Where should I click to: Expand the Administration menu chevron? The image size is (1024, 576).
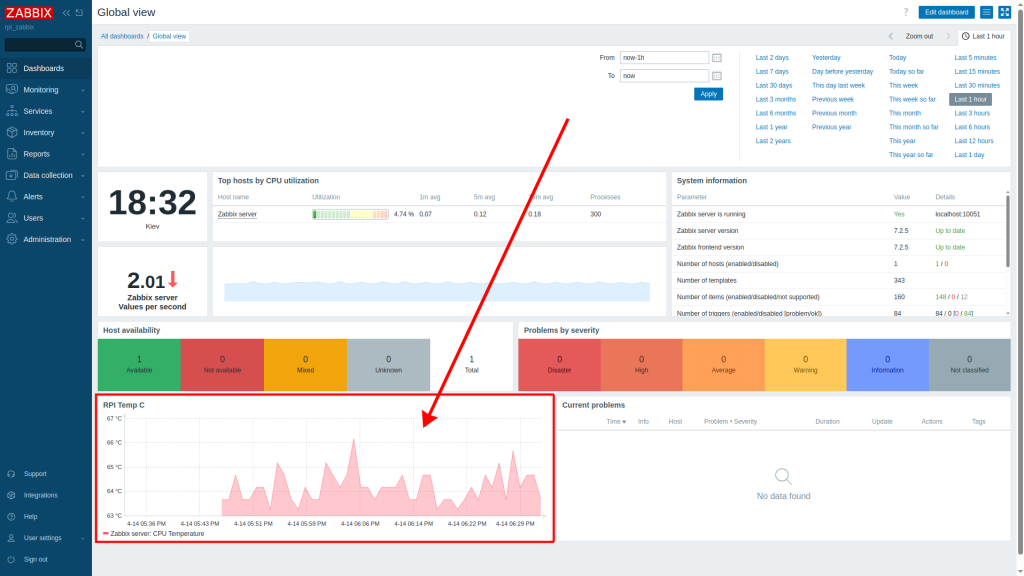pyautogui.click(x=83, y=240)
